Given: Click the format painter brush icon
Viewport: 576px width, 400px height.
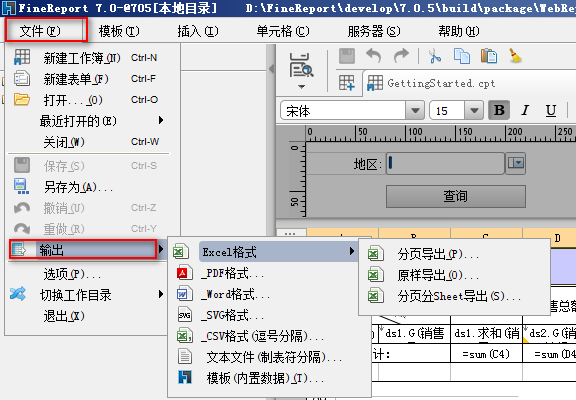Looking at the screenshot, I should pyautogui.click(x=515, y=56).
